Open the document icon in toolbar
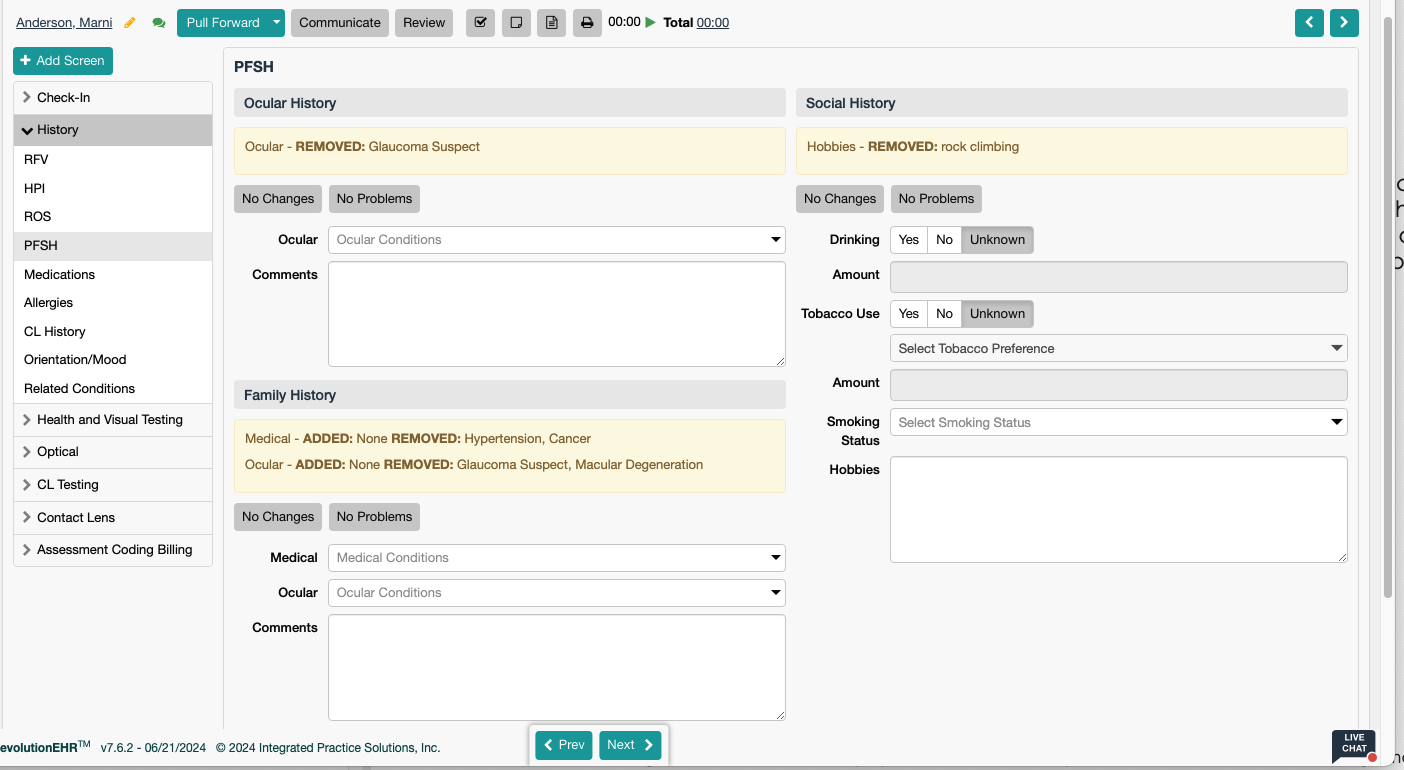Image resolution: width=1404 pixels, height=770 pixels. (x=551, y=23)
